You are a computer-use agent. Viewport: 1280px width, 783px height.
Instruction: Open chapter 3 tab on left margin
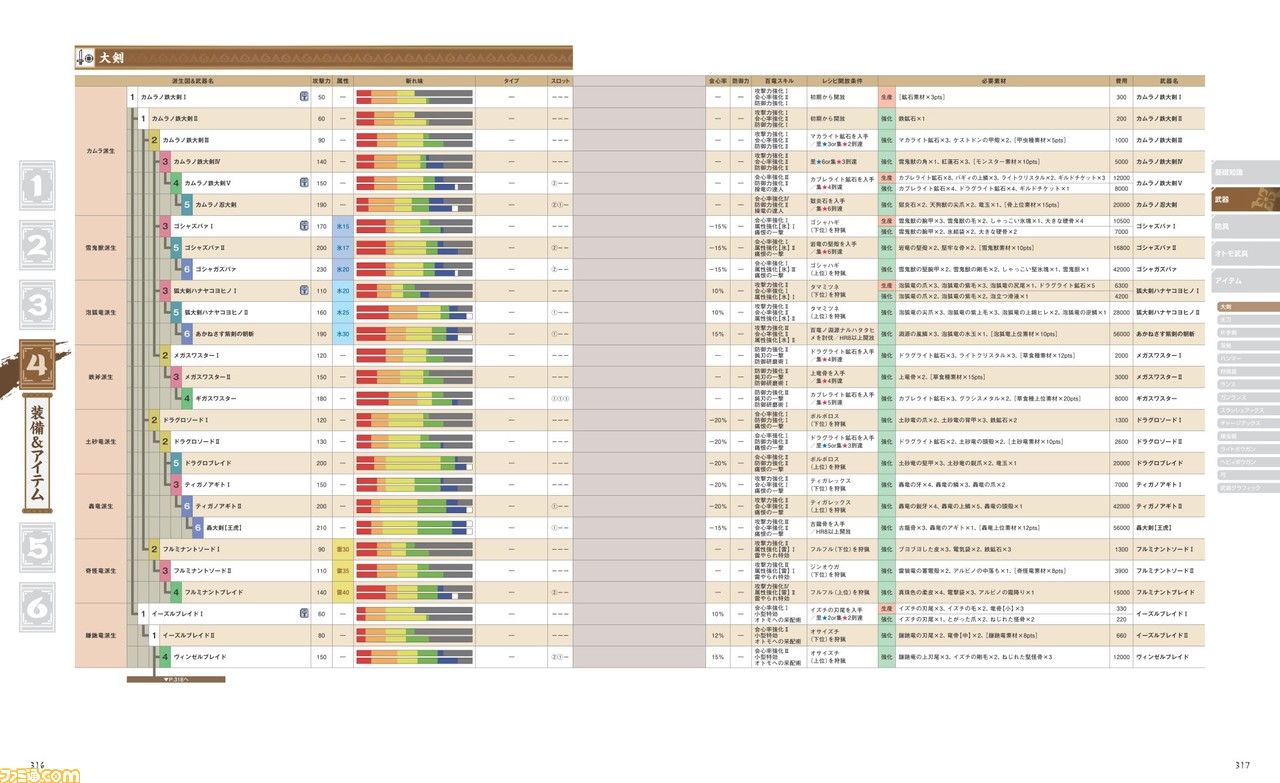click(35, 306)
